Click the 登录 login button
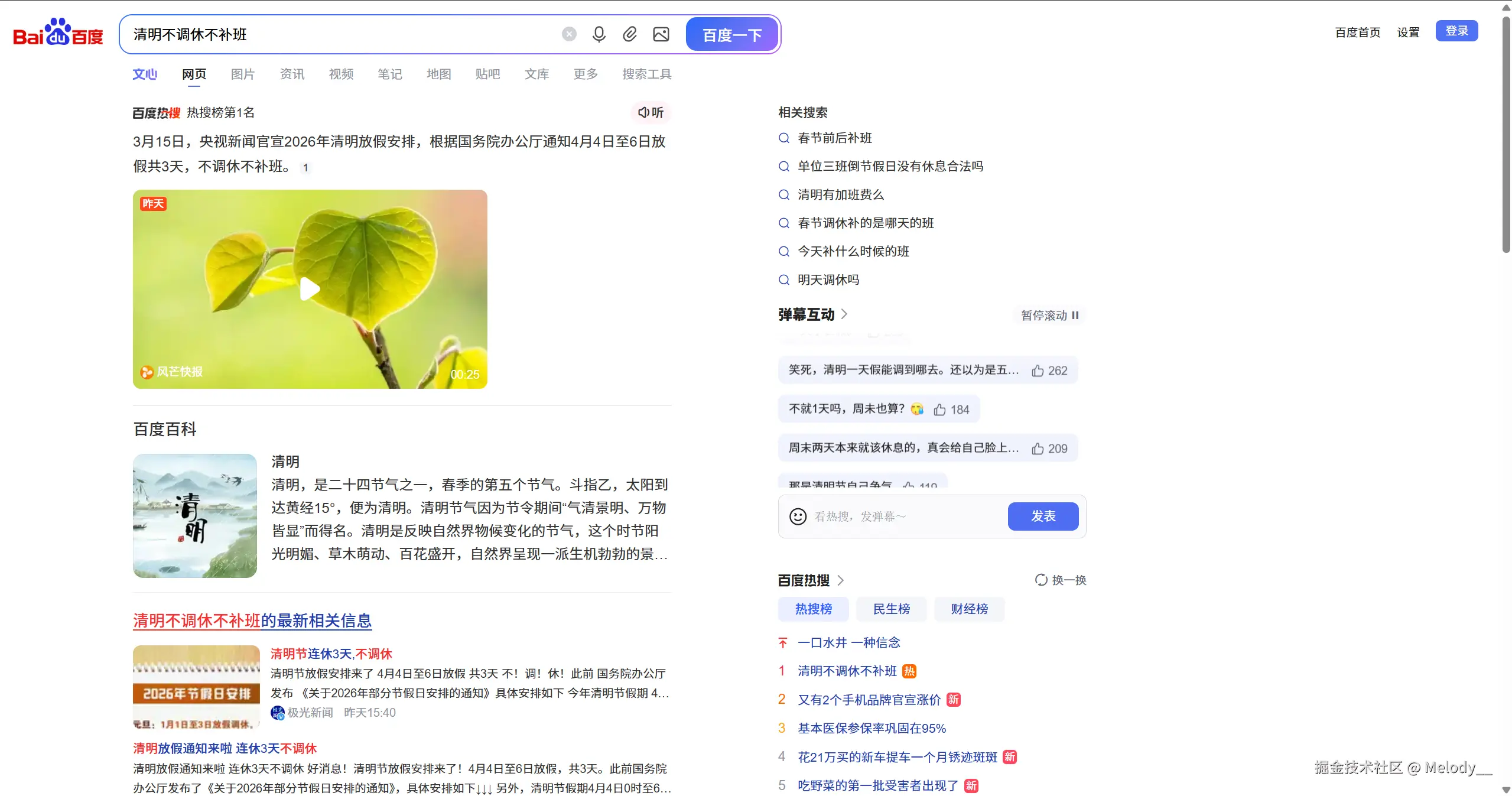The height and width of the screenshot is (796, 1512). 1456,31
